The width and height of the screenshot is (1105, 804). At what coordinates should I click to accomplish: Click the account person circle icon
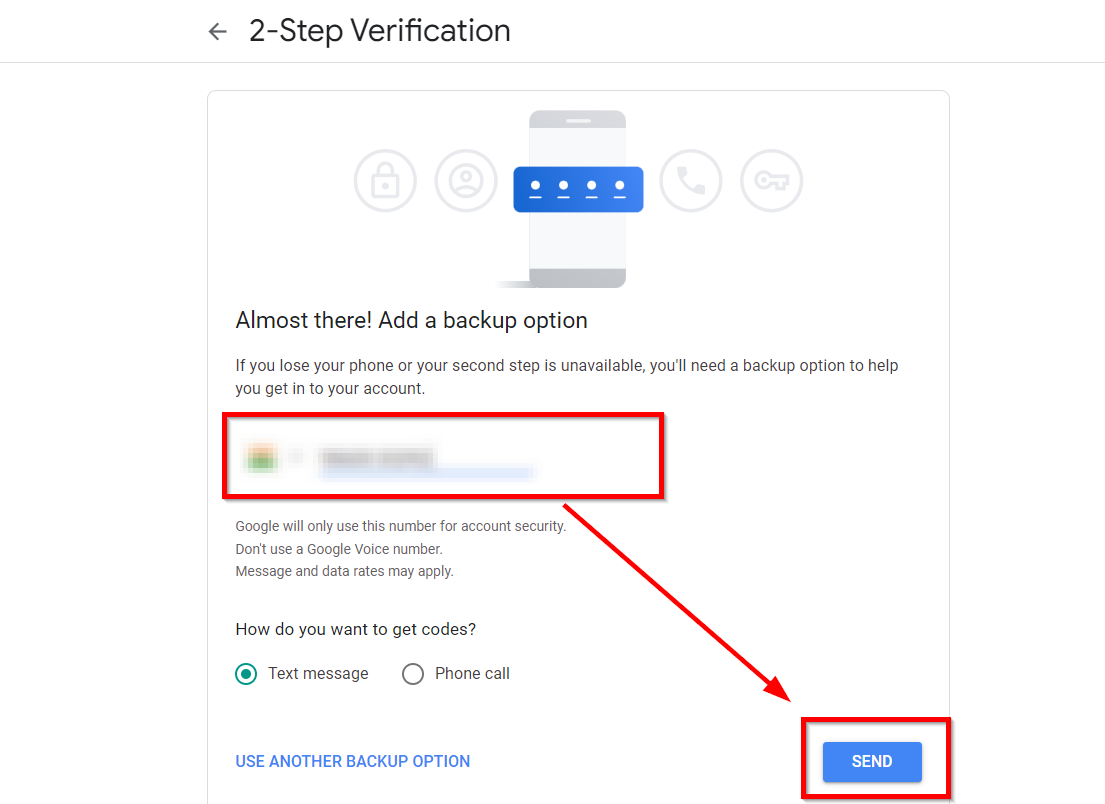[465, 181]
